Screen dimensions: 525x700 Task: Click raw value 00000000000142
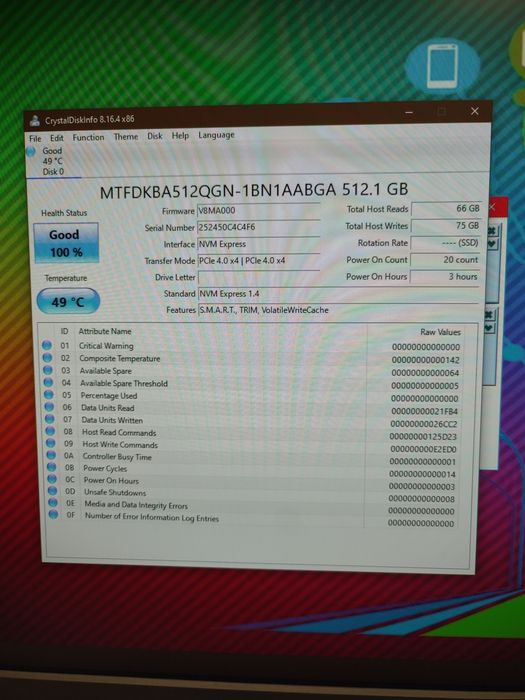[x=425, y=360]
